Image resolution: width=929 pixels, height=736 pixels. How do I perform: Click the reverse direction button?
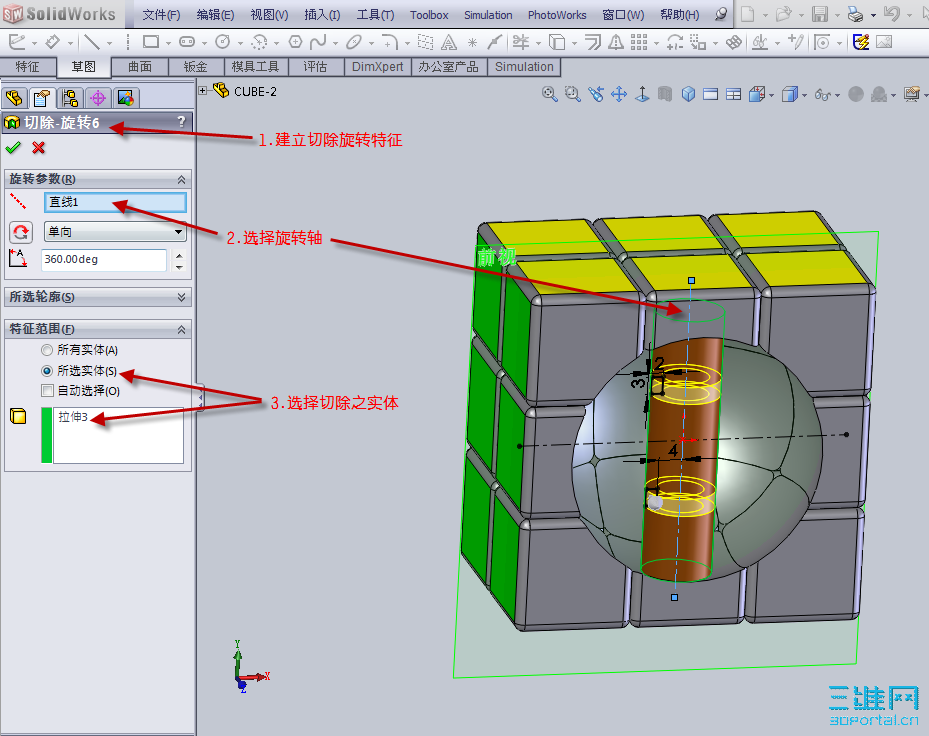pos(21,232)
